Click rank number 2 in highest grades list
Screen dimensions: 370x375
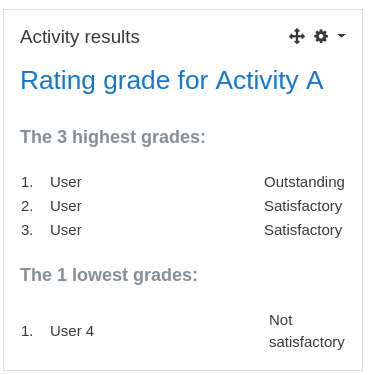[x=27, y=206]
